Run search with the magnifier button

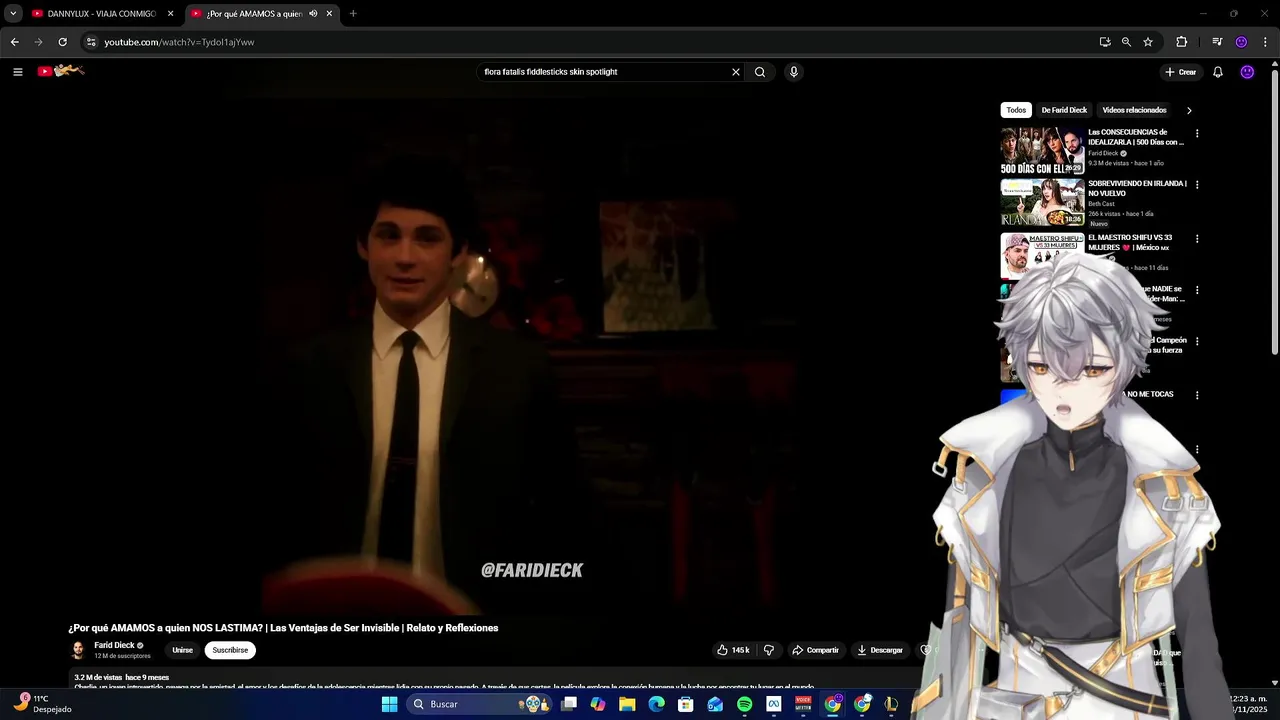point(760,72)
